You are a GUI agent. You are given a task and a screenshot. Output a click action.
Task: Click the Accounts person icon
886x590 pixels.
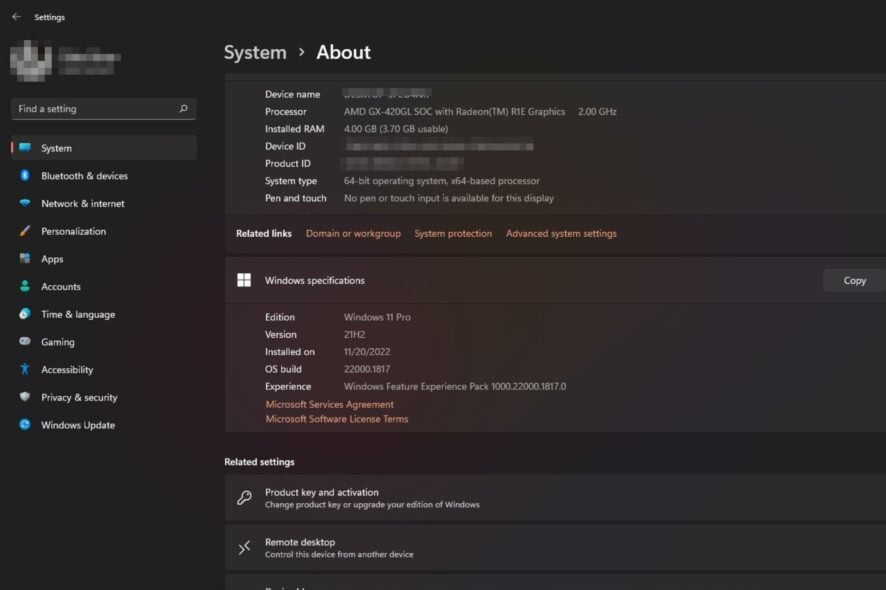25,287
